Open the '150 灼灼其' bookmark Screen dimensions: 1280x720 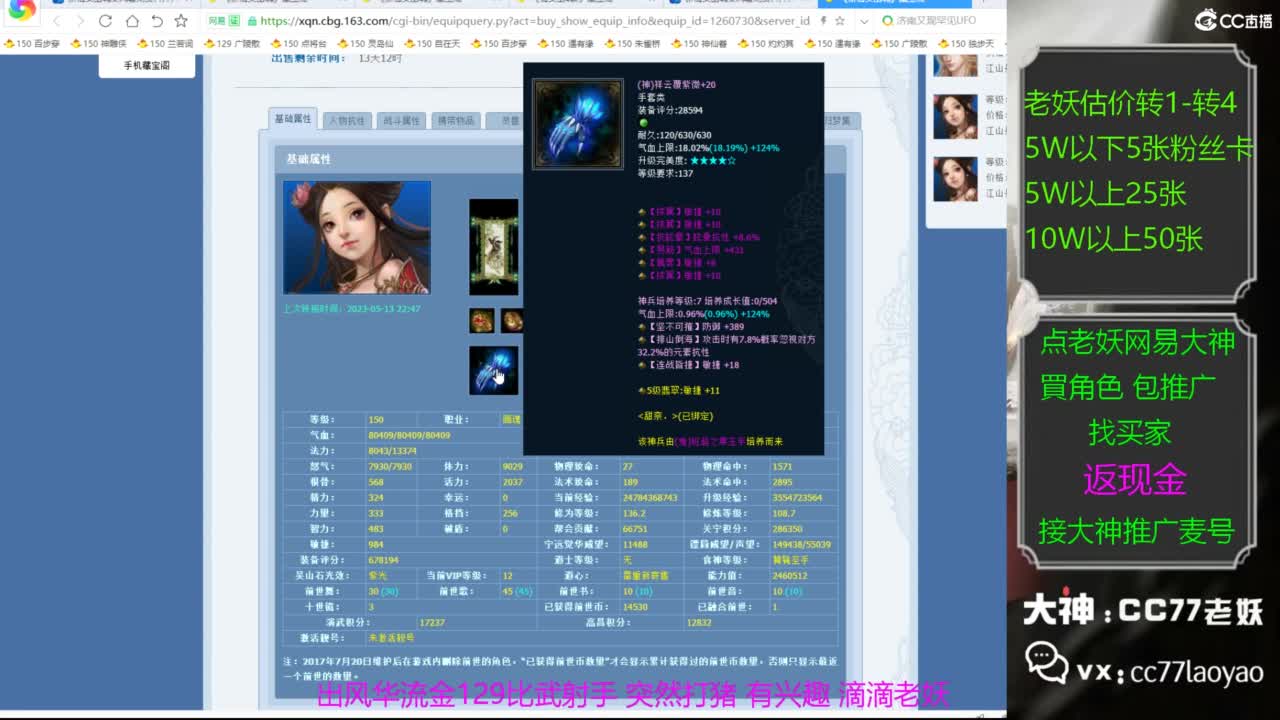pyautogui.click(x=766, y=44)
